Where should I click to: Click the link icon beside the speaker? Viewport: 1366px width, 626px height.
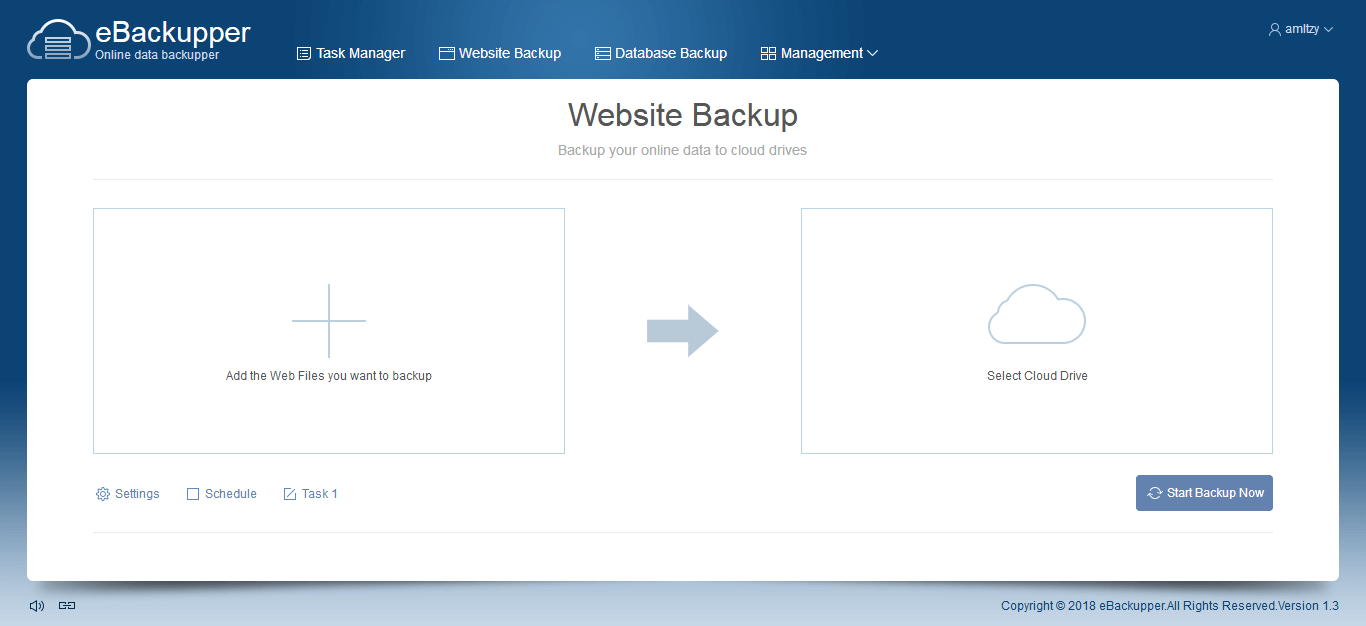(x=67, y=605)
